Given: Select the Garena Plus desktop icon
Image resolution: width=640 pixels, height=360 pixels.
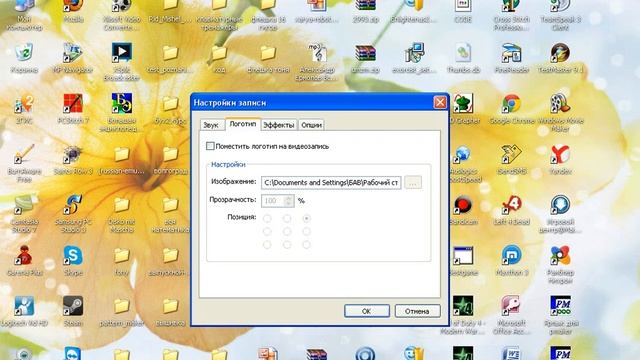Looking at the screenshot, I should coord(24,261).
